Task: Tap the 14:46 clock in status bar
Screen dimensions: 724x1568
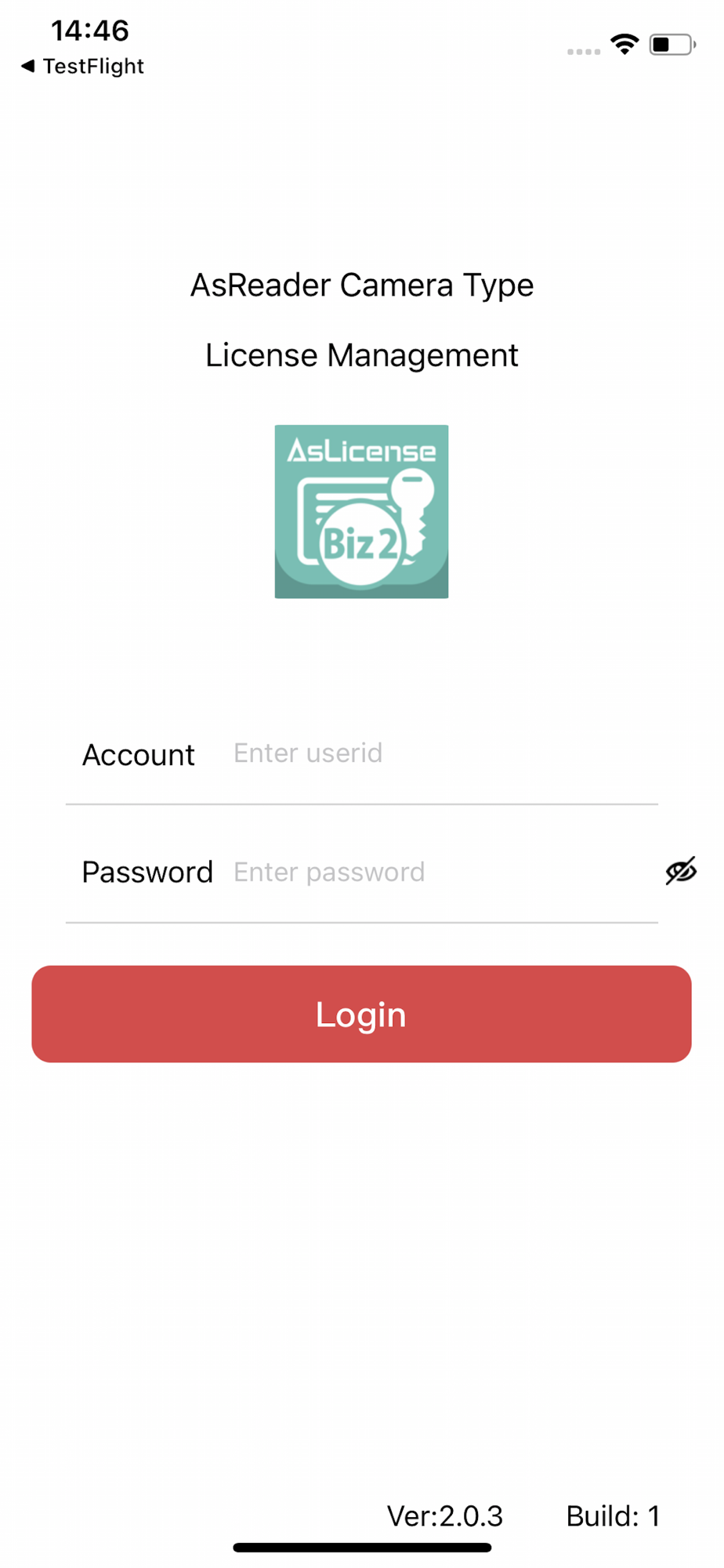Action: tap(90, 31)
